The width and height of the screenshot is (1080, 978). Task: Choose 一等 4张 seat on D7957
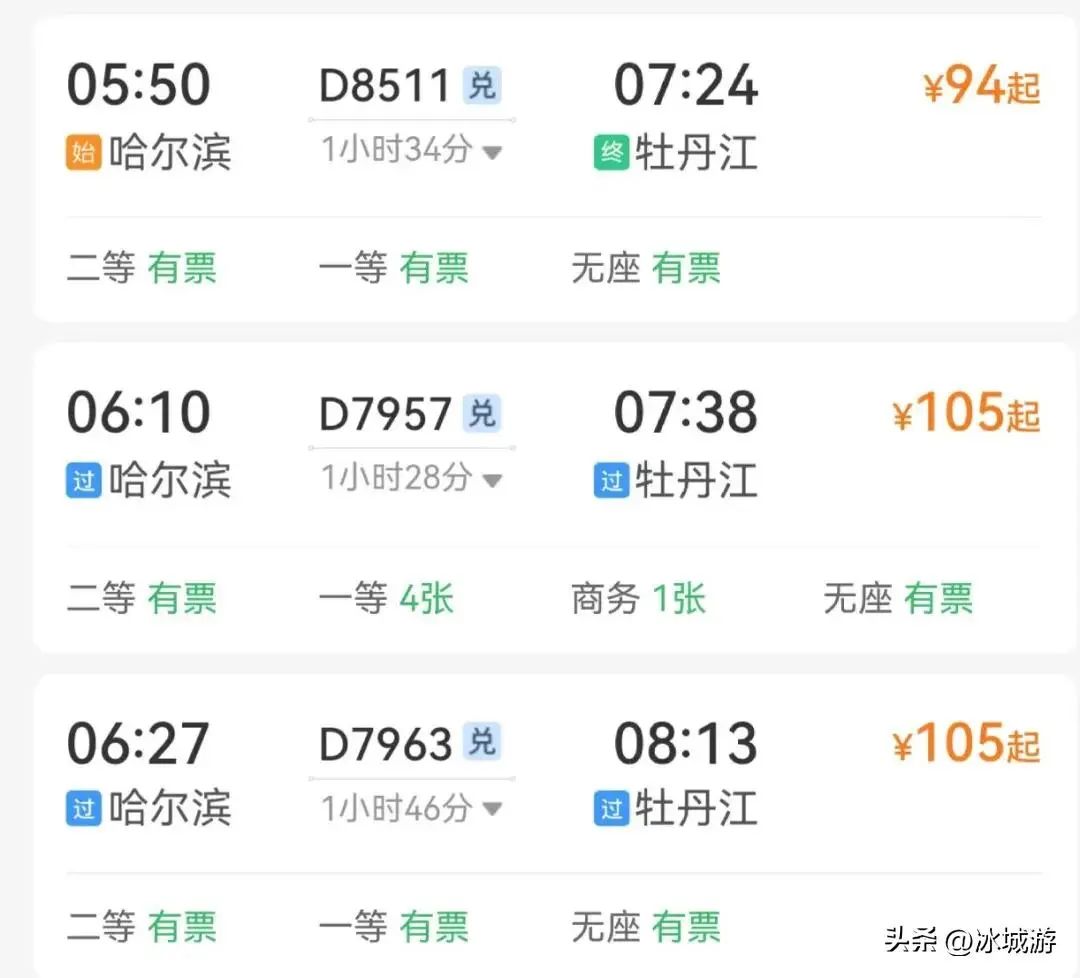(x=386, y=599)
